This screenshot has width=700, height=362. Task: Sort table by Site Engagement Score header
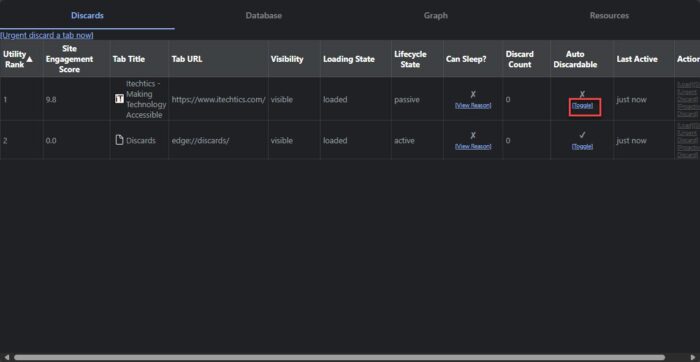[x=69, y=59]
